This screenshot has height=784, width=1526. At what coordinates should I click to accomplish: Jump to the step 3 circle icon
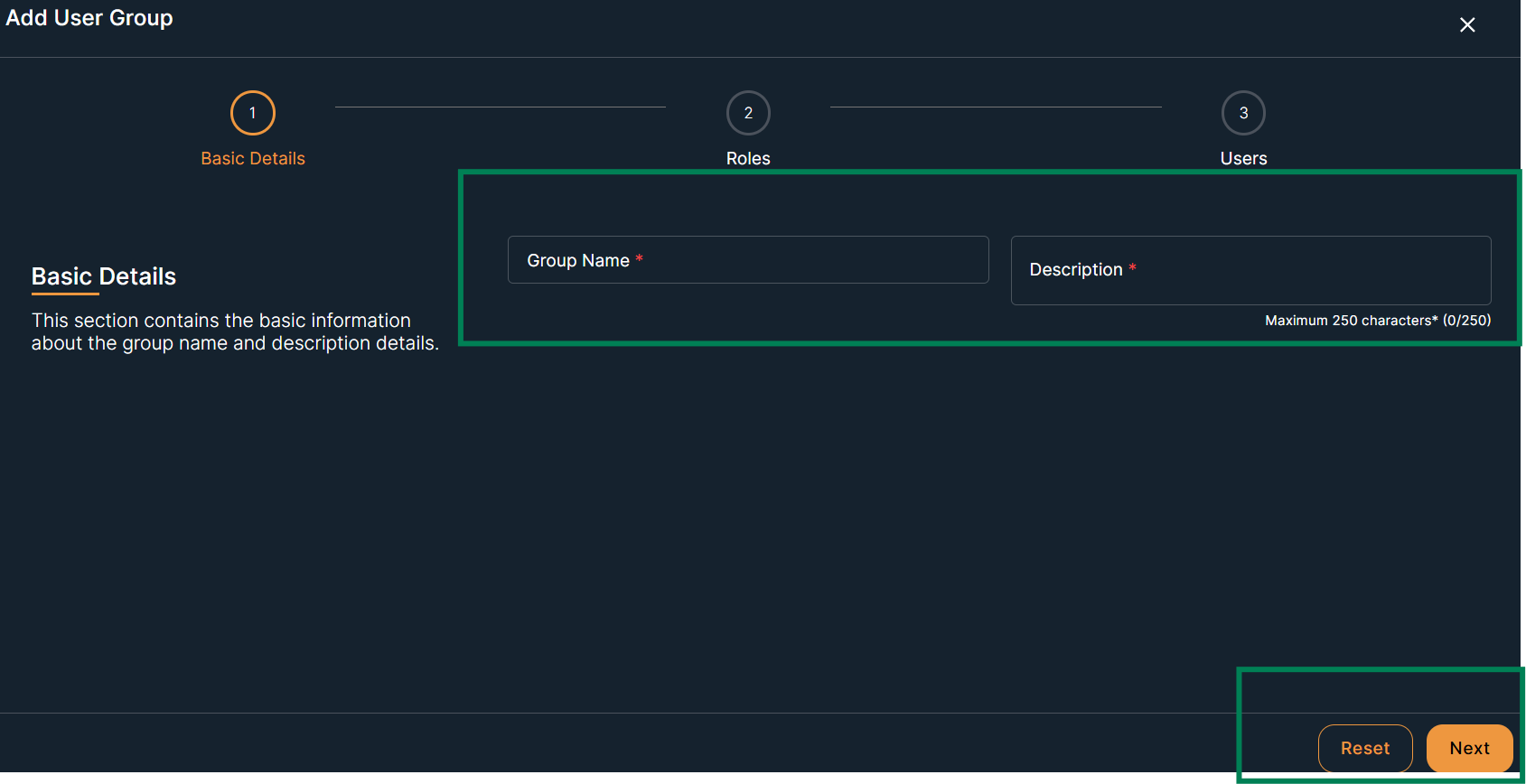click(x=1243, y=113)
